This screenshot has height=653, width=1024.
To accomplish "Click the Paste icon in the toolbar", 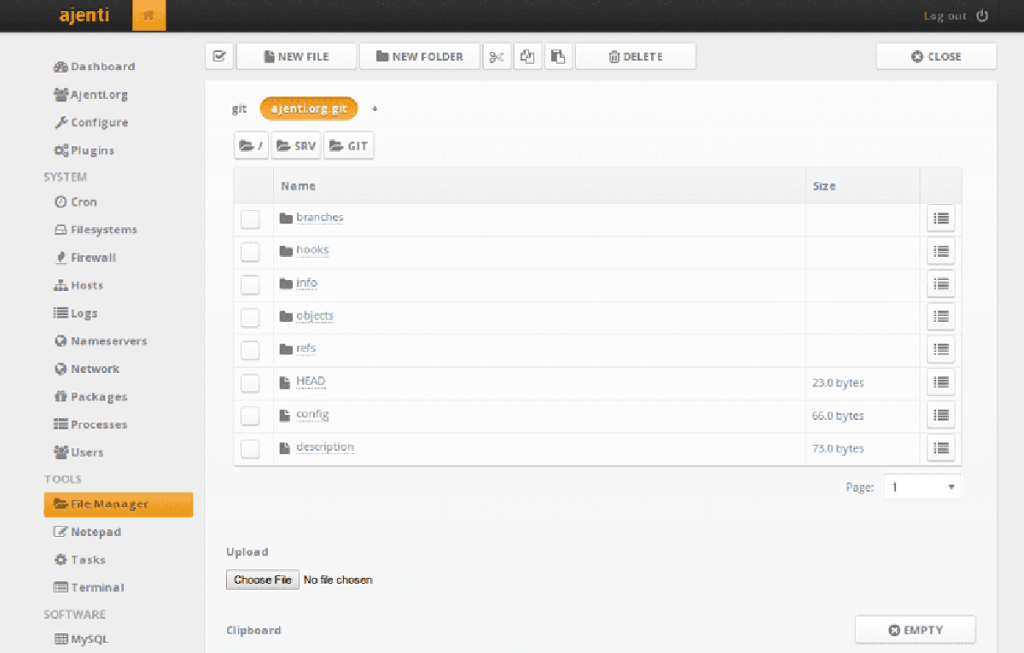I will pos(558,56).
